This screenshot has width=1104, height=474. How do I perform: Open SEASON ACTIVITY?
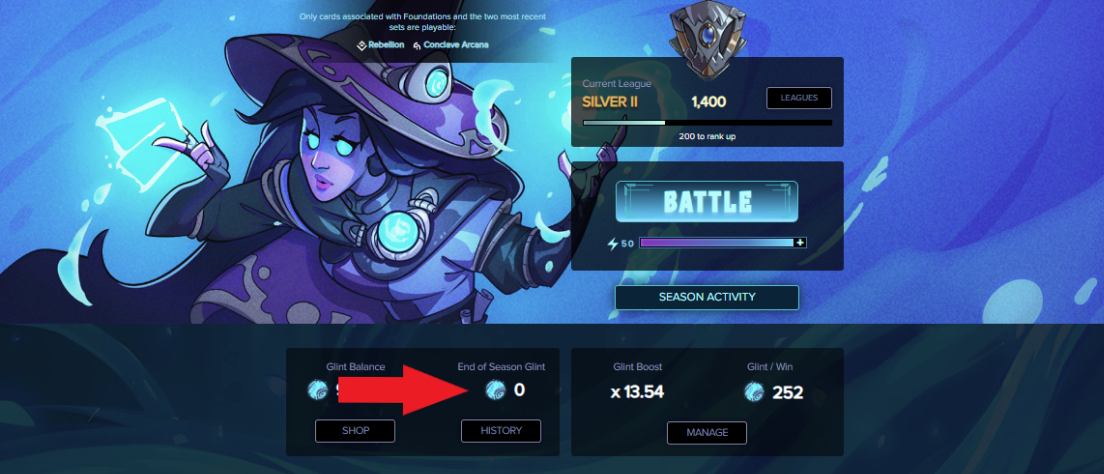(x=707, y=297)
